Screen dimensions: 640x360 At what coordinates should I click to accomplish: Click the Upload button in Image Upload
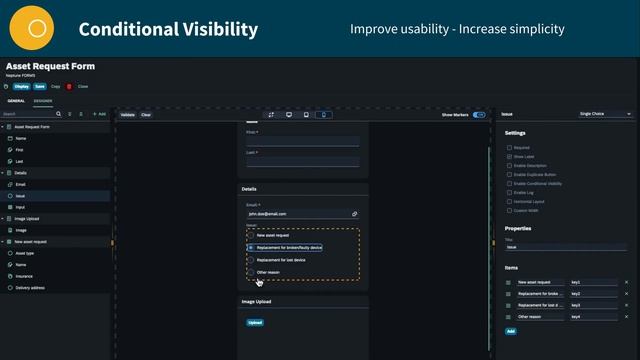pos(255,322)
